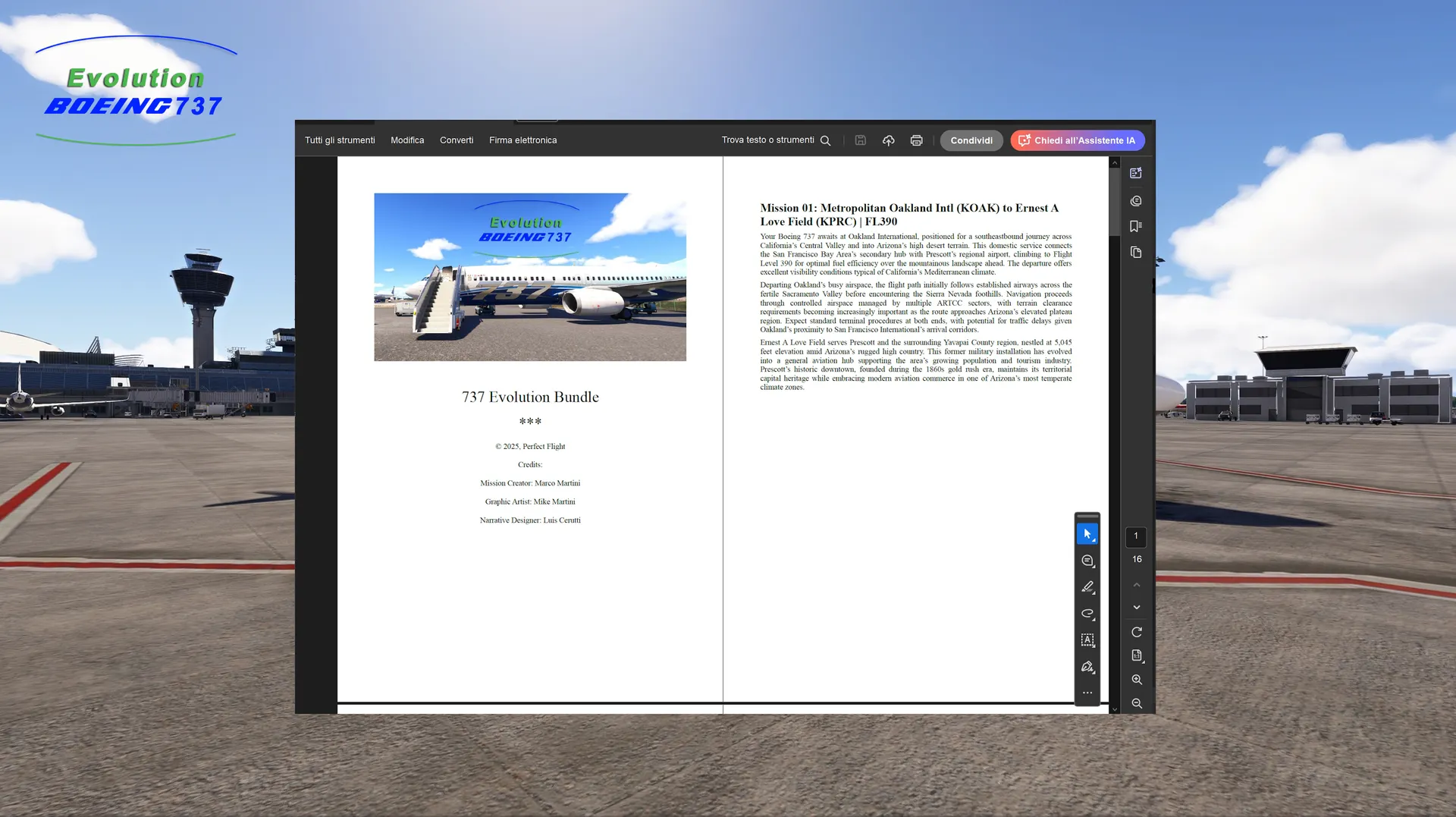Click the save disk icon

861,140
